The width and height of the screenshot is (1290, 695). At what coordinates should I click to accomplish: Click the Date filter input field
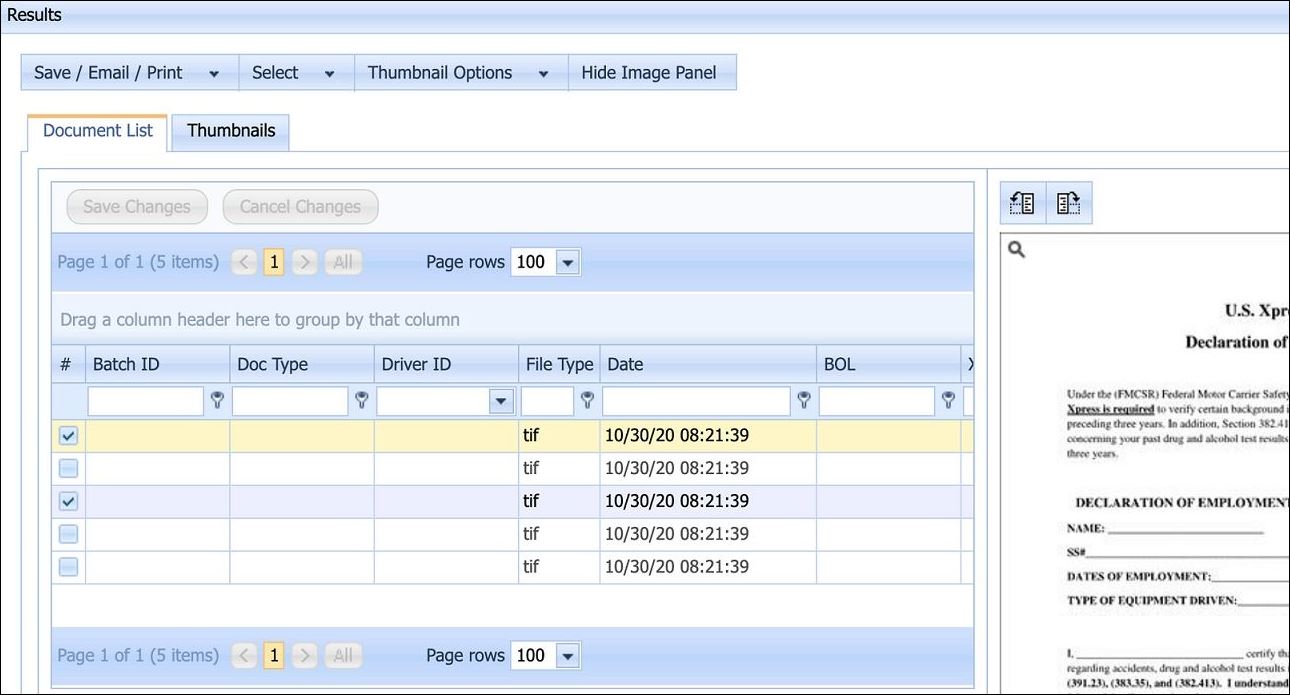tap(696, 401)
